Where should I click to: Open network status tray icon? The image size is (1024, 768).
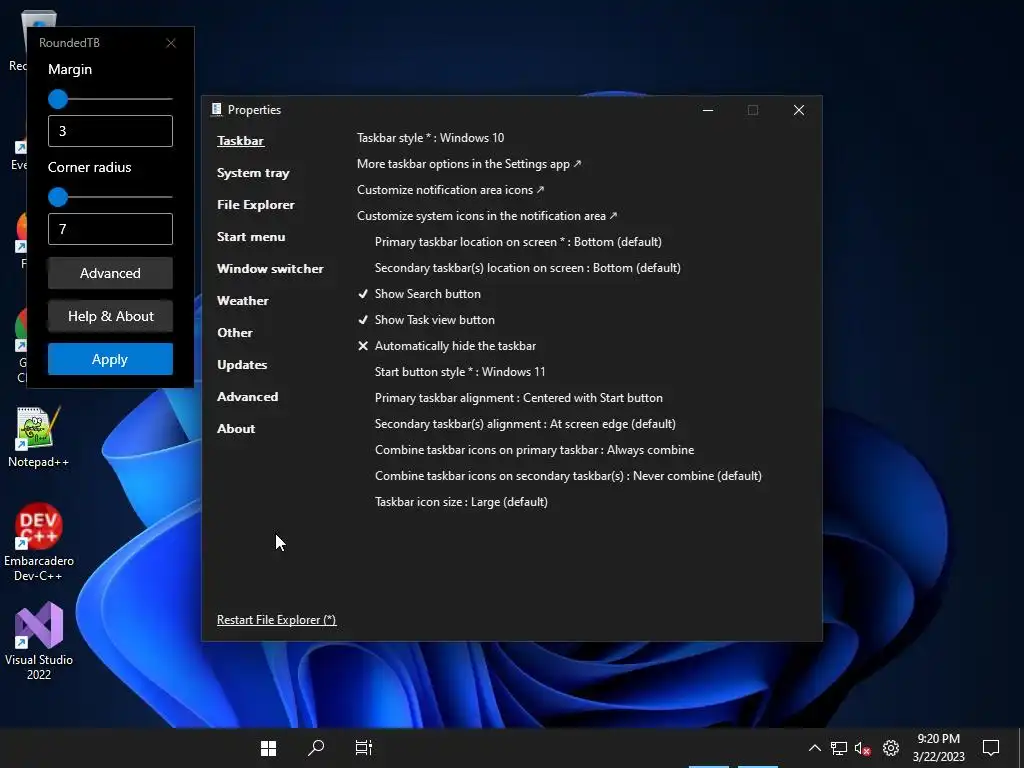point(839,748)
